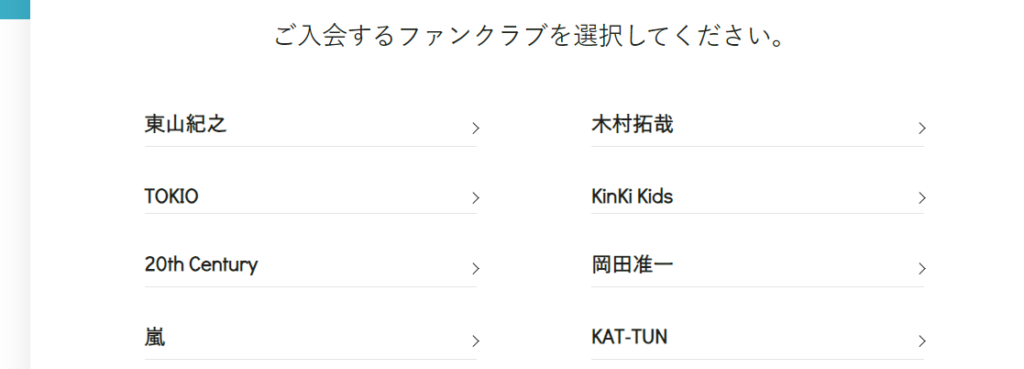The image size is (1024, 369).
Task: Select the 東山紀之 fan club name
Action: pos(186,124)
